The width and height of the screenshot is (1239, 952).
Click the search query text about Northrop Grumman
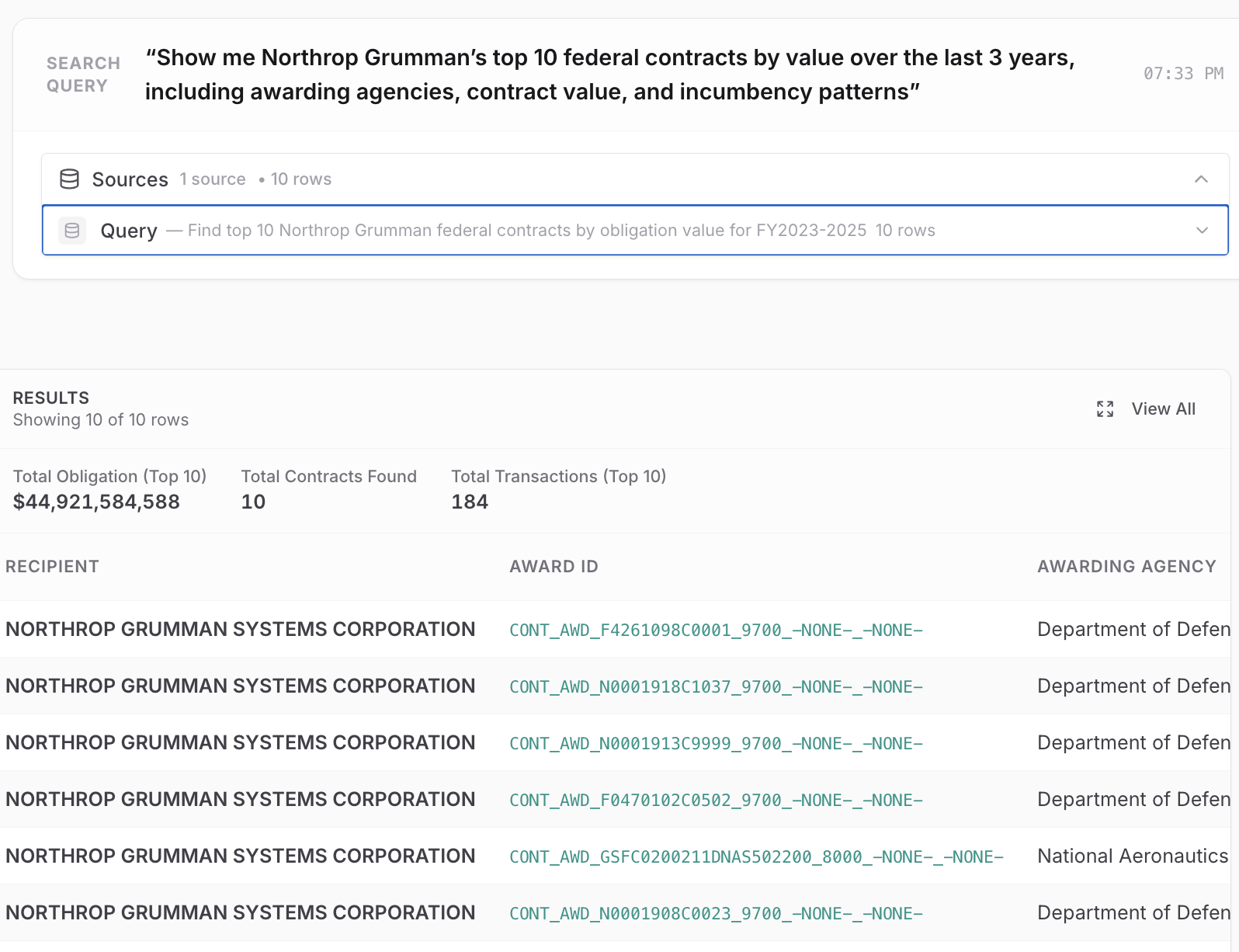click(609, 75)
